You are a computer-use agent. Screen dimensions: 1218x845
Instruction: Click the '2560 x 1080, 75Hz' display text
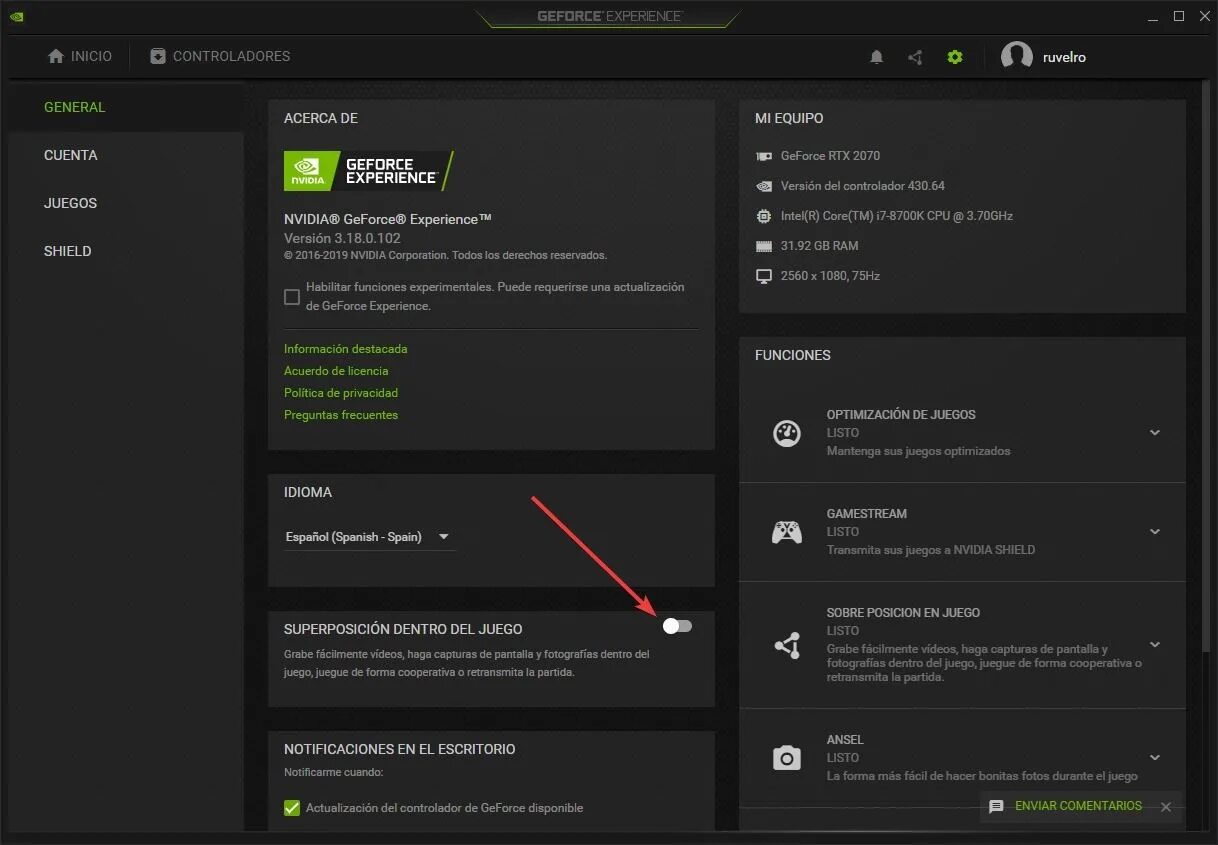click(x=830, y=276)
